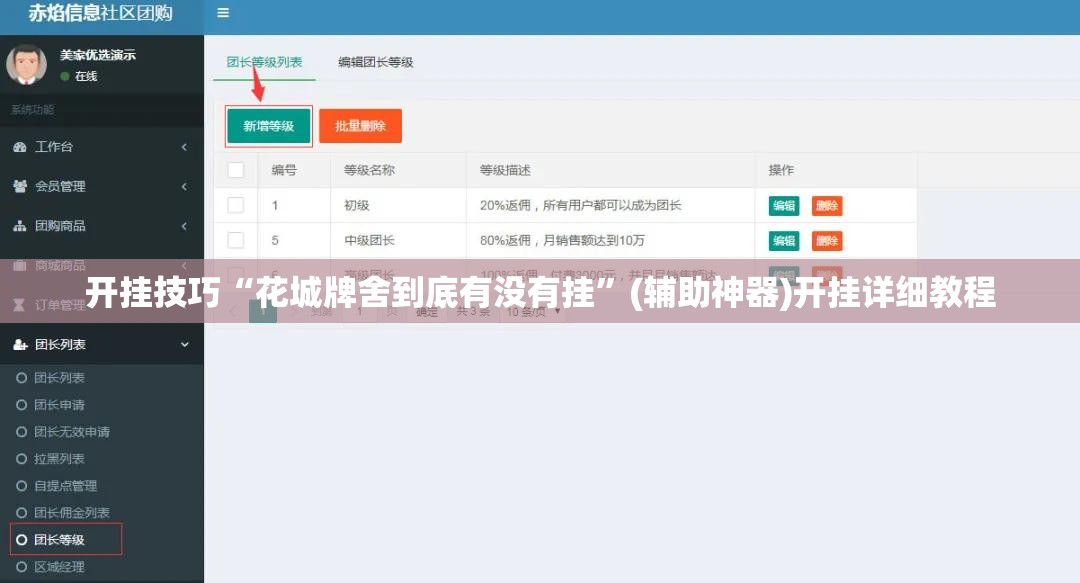
Task: Click the 工作台 dashboard icon
Action: (x=19, y=146)
